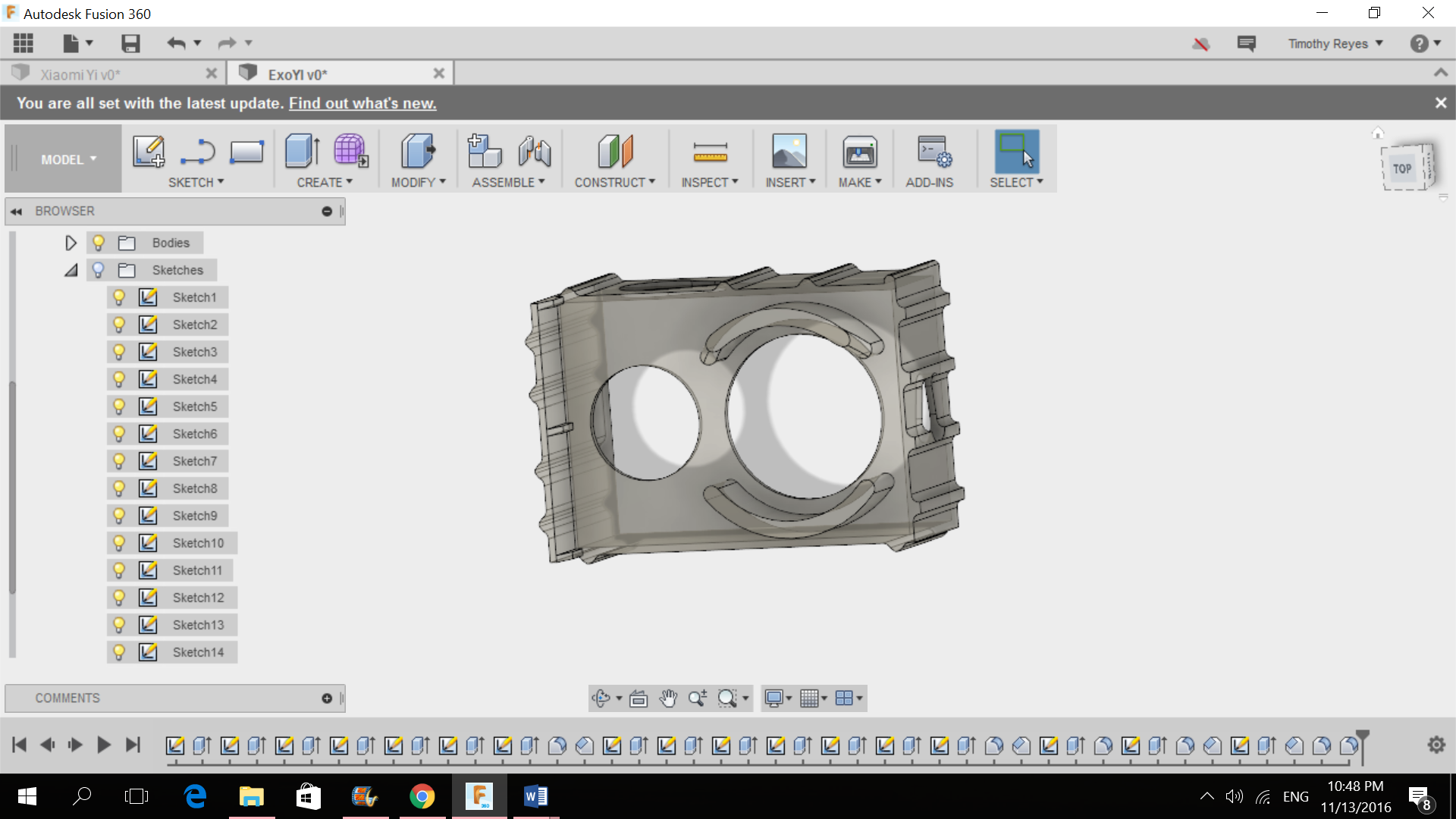This screenshot has height=819, width=1456.
Task: Click the Find out what's new link
Action: [362, 103]
